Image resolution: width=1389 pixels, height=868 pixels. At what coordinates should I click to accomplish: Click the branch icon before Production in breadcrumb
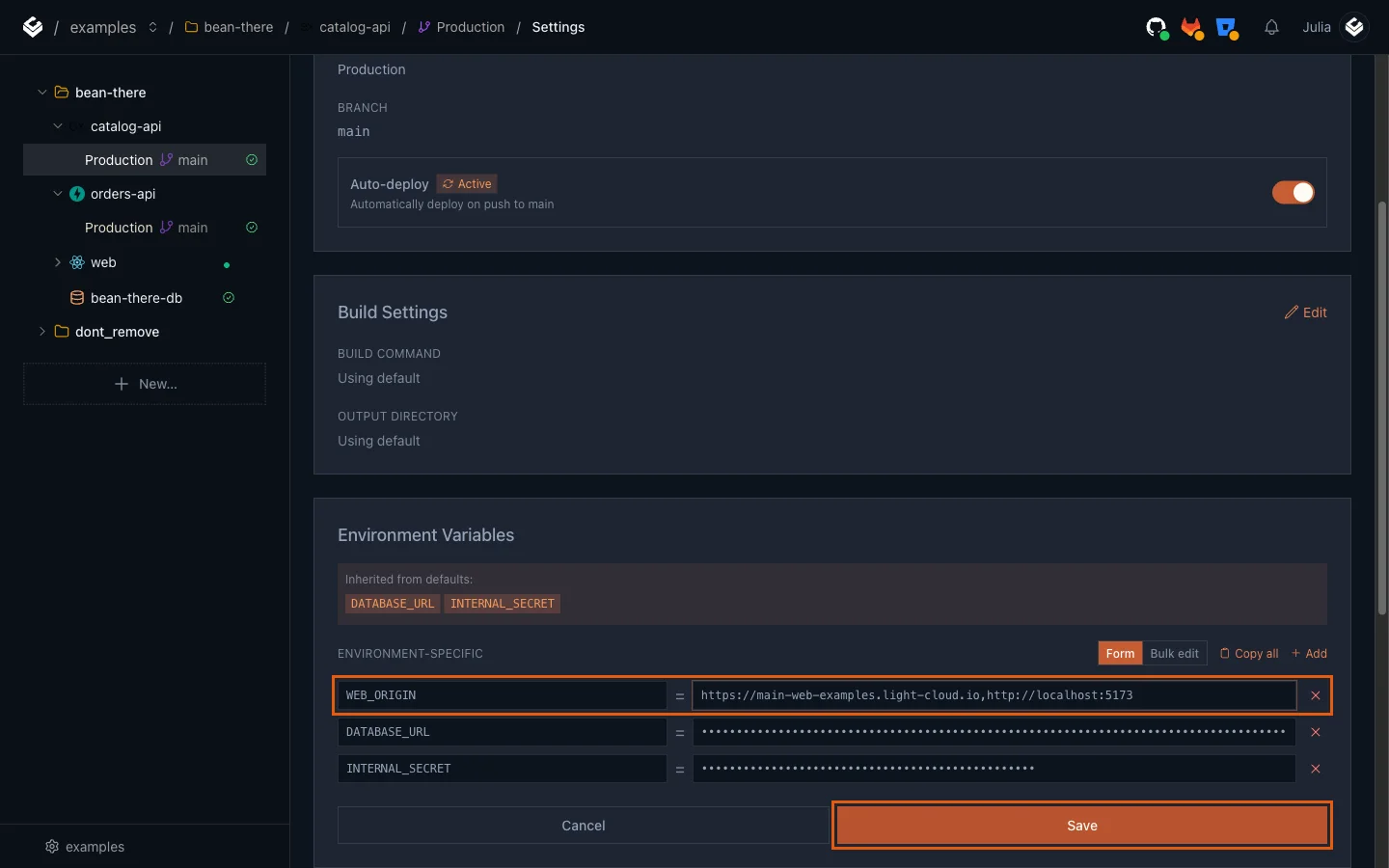tap(423, 27)
